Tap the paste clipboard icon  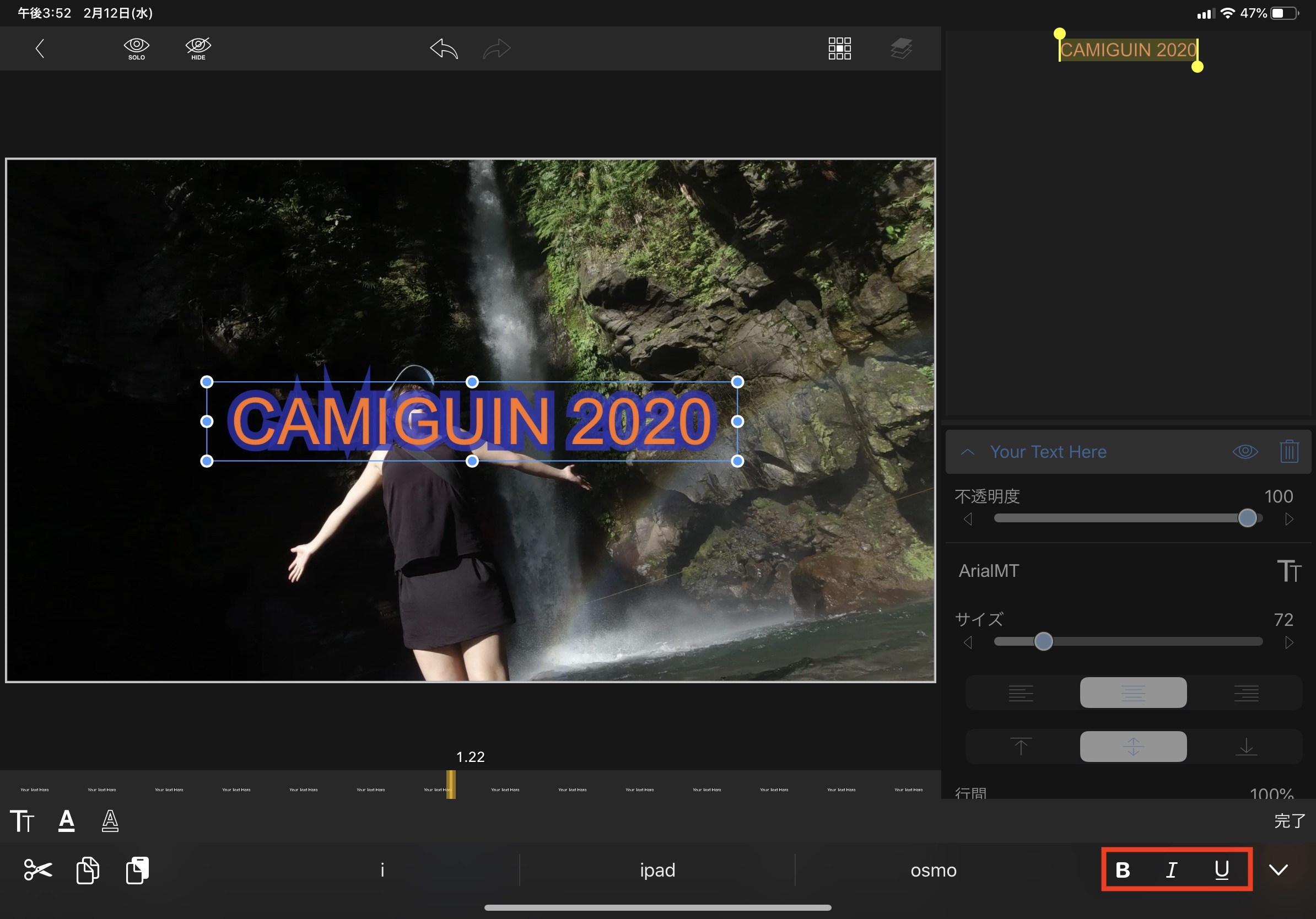[138, 870]
